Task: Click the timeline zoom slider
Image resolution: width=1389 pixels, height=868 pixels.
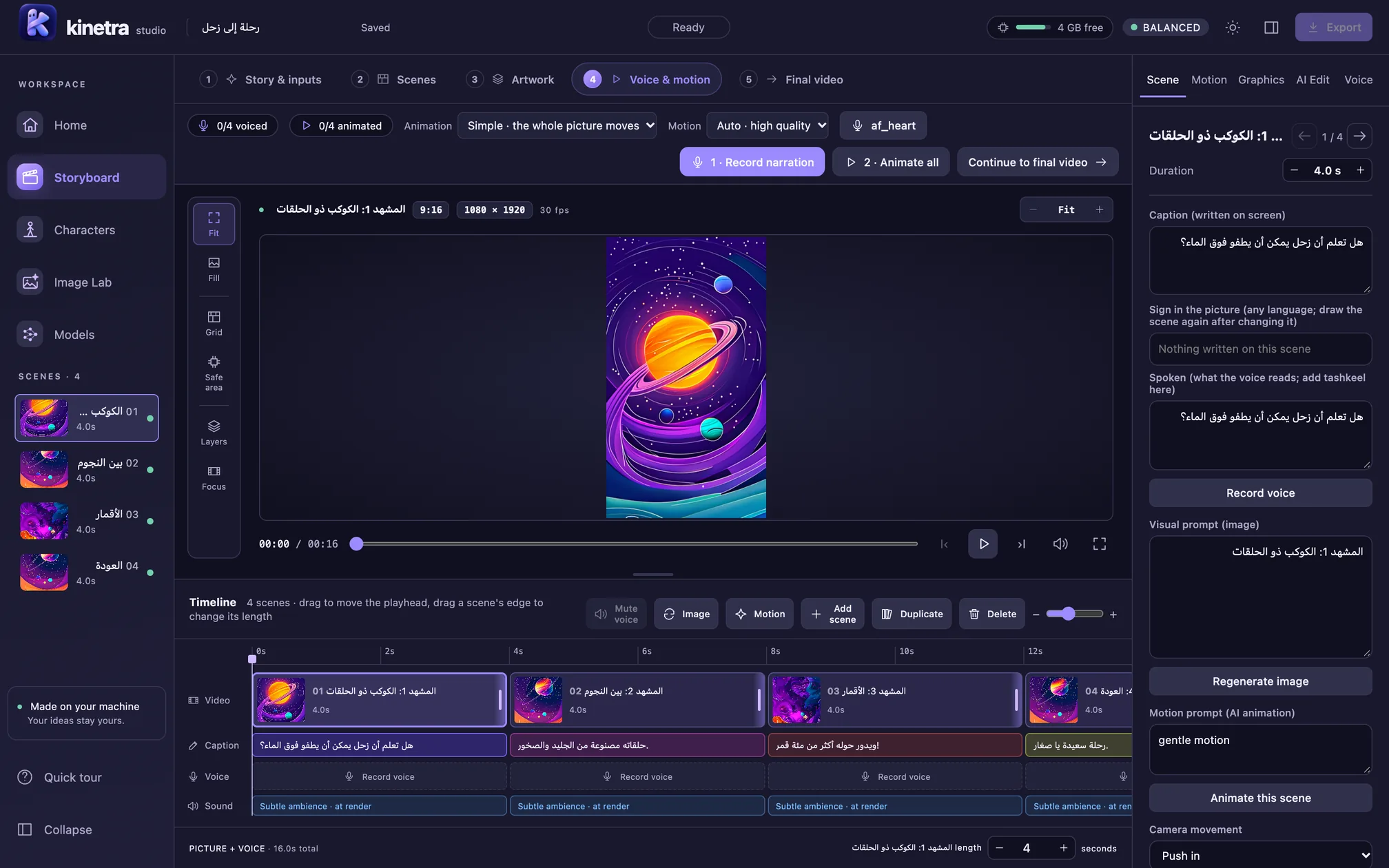Action: [1074, 614]
